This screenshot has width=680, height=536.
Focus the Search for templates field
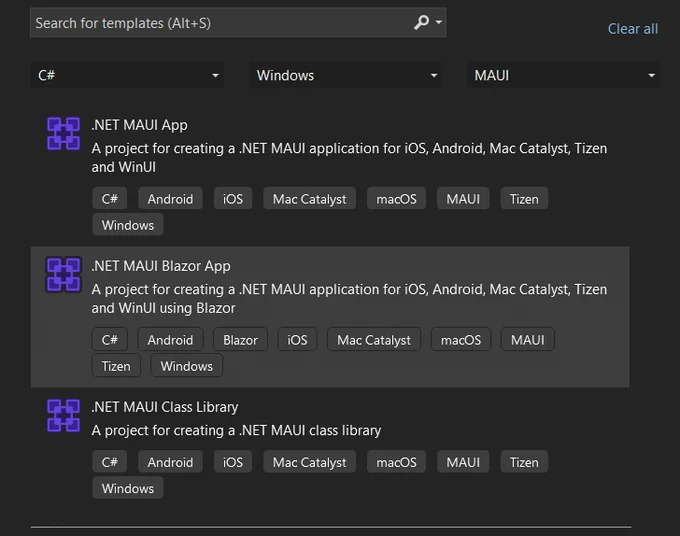238,23
